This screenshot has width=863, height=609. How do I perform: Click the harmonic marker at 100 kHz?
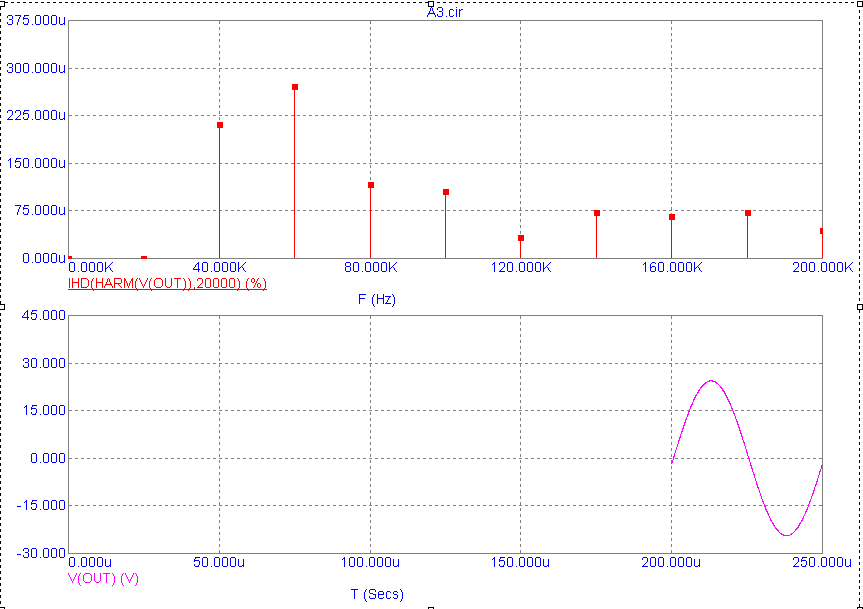click(x=446, y=192)
